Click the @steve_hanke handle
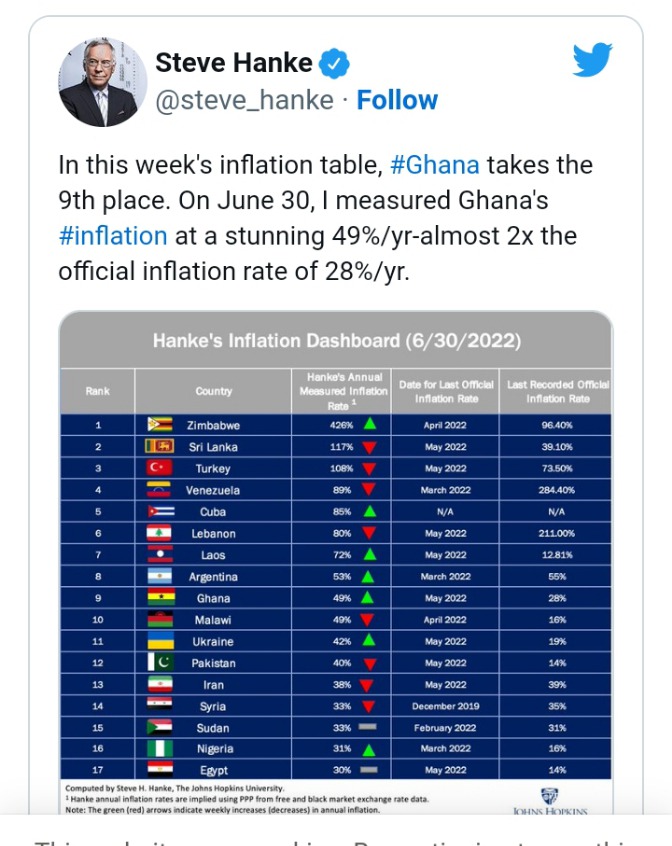The height and width of the screenshot is (846, 672). (x=244, y=100)
